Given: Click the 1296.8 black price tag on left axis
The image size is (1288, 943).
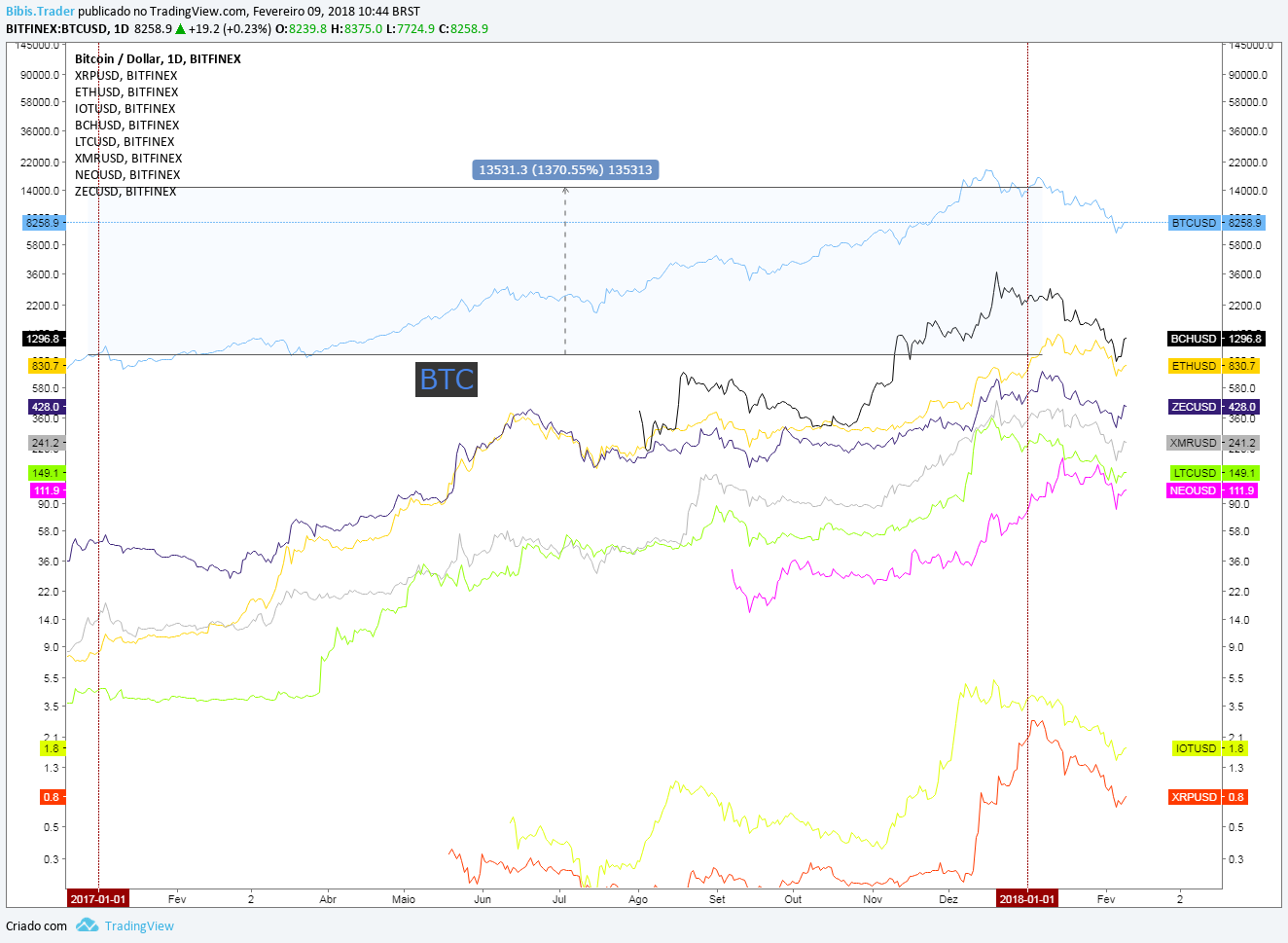Looking at the screenshot, I should 43,339.
